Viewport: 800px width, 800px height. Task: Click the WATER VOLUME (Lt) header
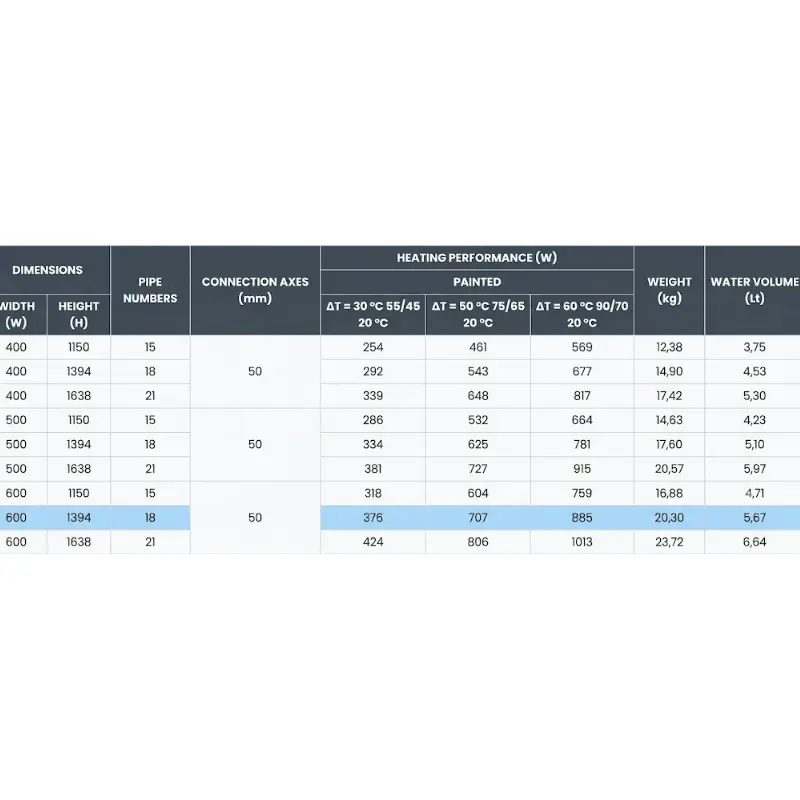753,290
